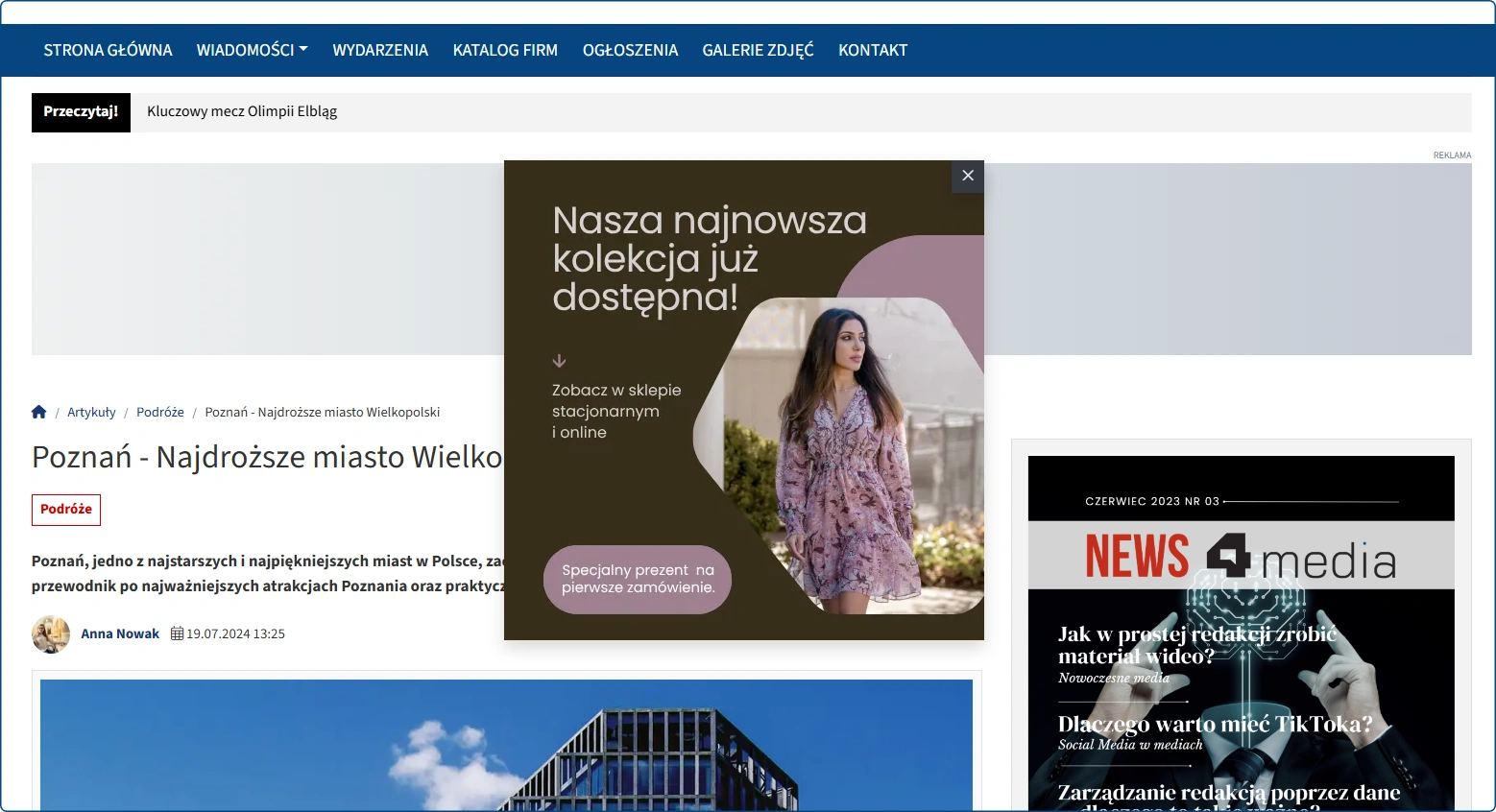Click the 'Dlaczego warto mieć TikToka?' cover headline
Image resolution: width=1496 pixels, height=812 pixels.
[1216, 724]
